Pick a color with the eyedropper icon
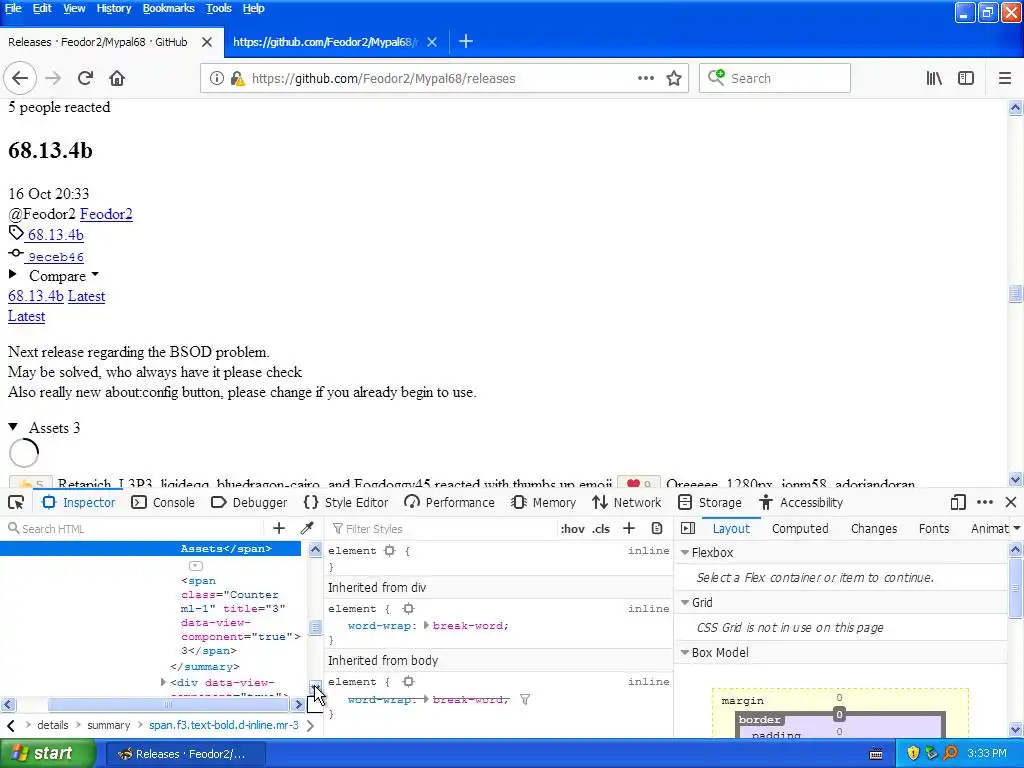 [307, 528]
